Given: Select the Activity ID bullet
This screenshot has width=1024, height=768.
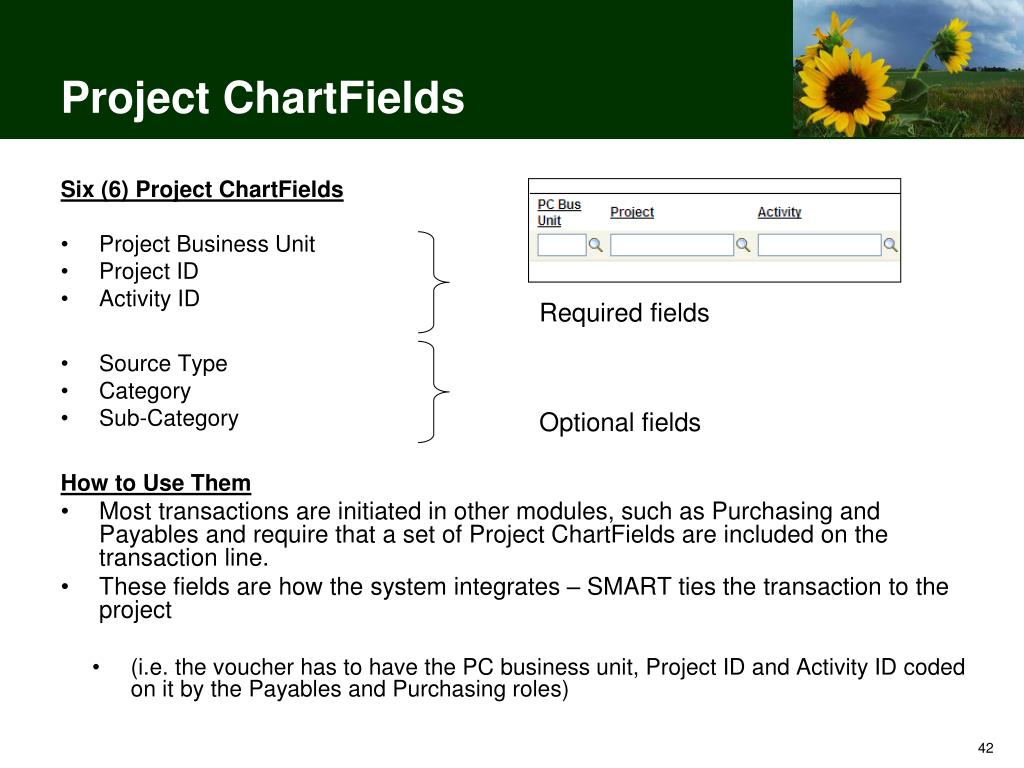Looking at the screenshot, I should point(150,298).
